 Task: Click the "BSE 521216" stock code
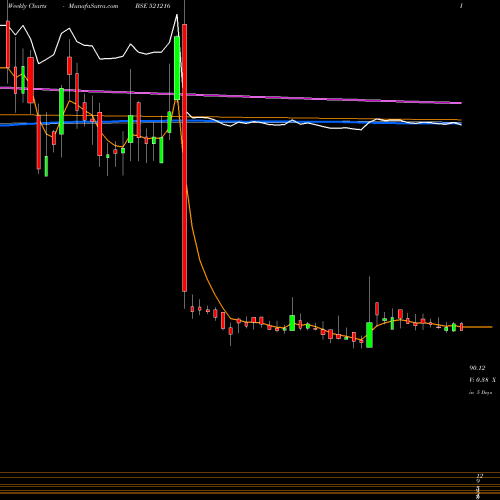point(153,6)
